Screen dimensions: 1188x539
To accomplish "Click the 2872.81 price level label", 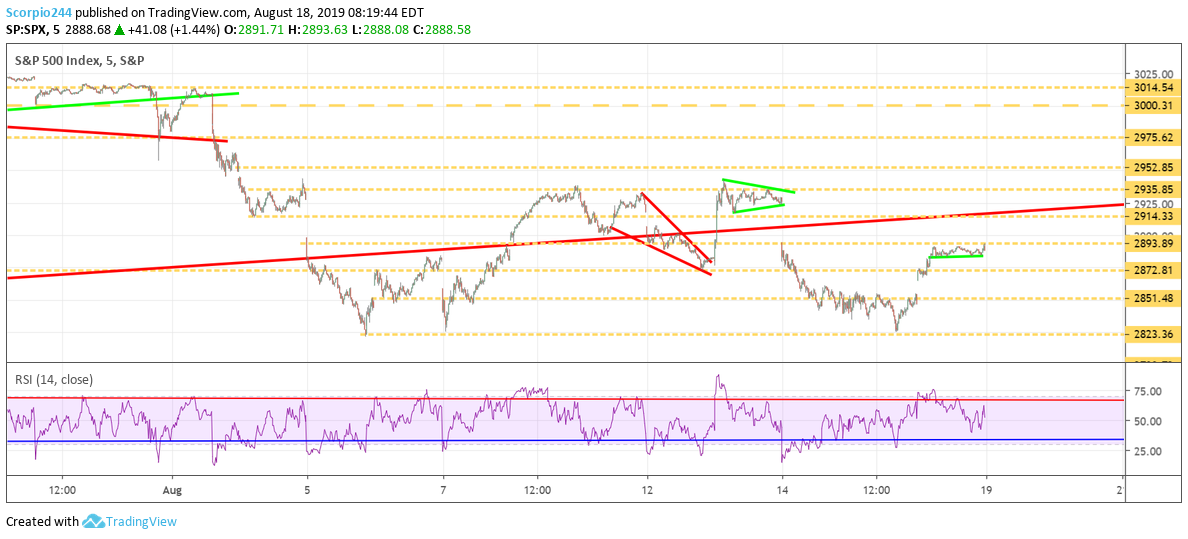I will click(x=1155, y=271).
